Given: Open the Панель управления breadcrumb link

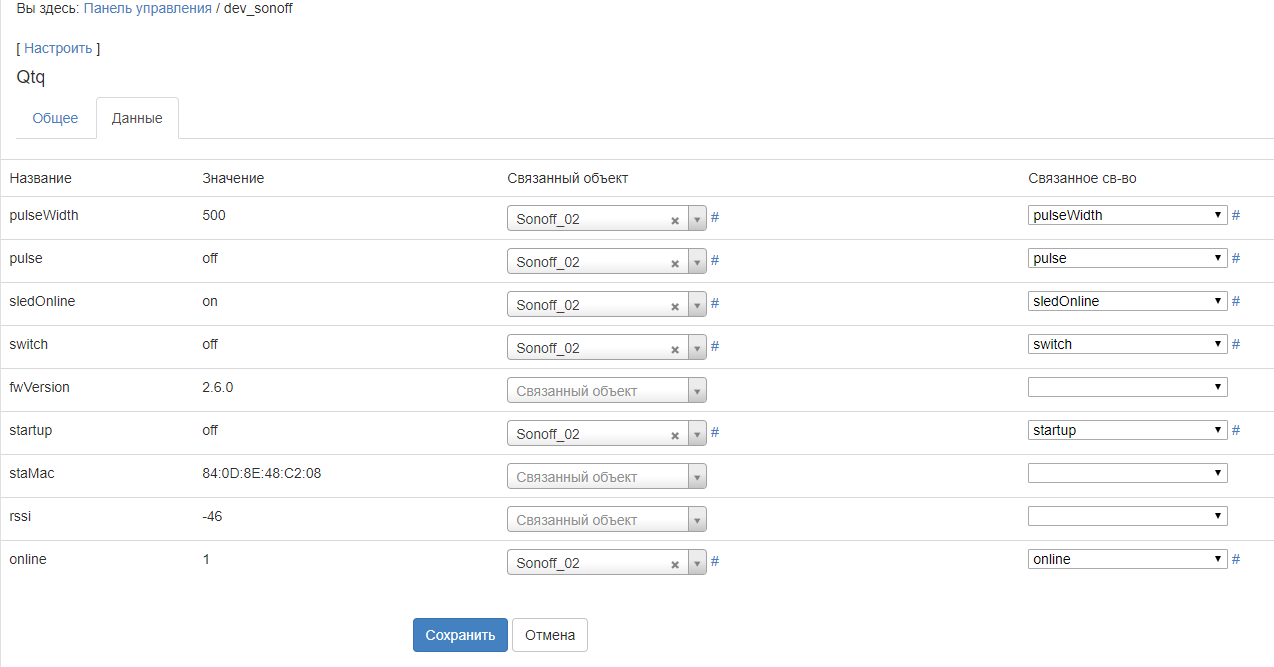Looking at the screenshot, I should click(148, 8).
